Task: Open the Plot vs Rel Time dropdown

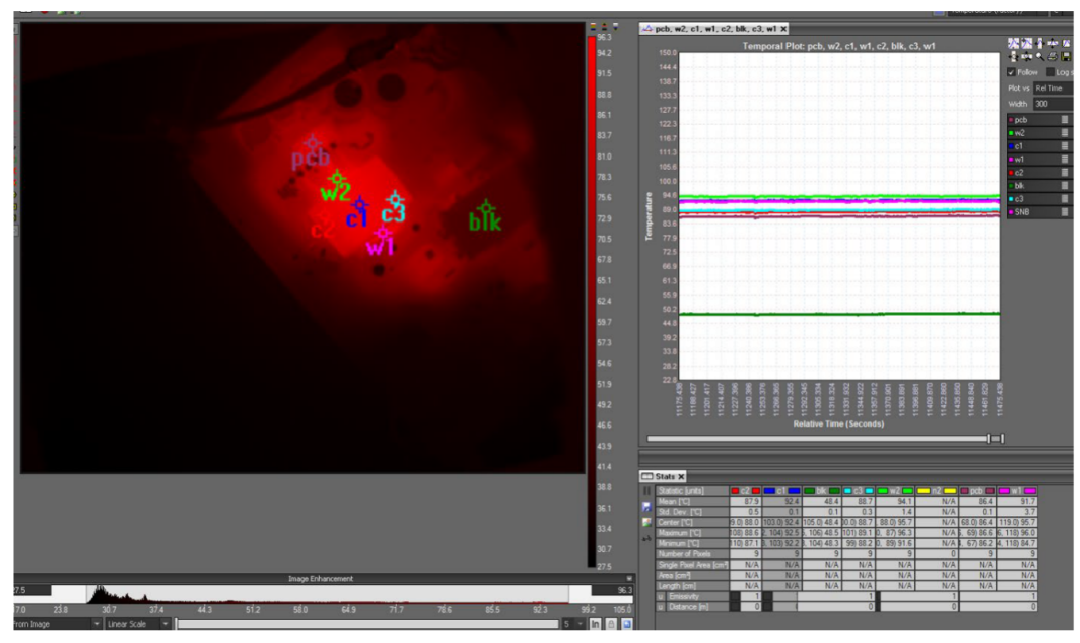Action: click(1053, 88)
